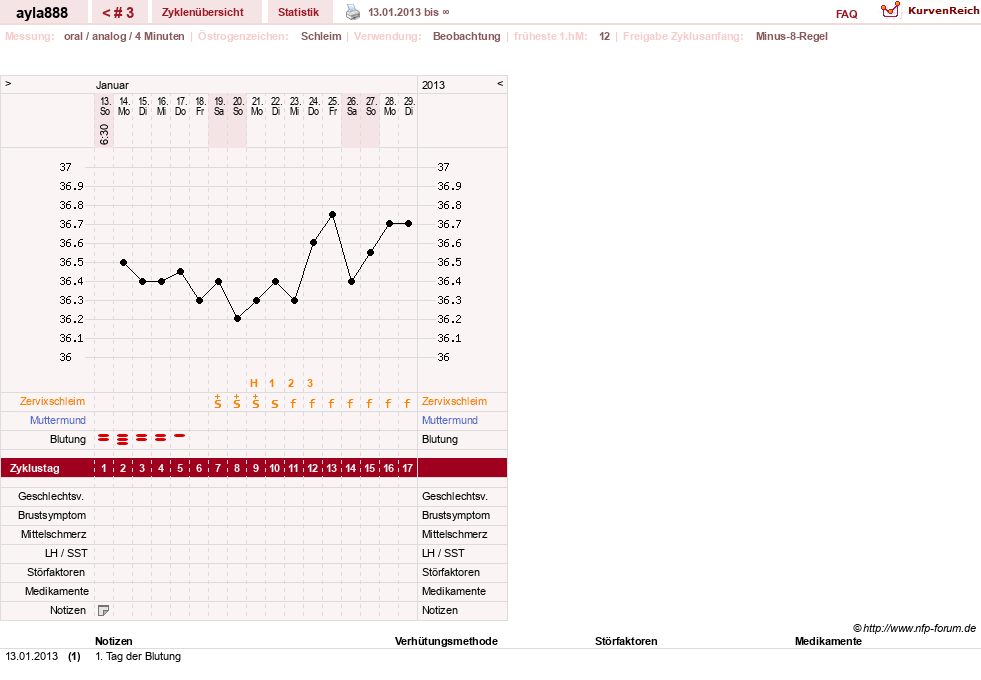Click the 'oral / analog / 4 Minuten' value

[x=124, y=36]
